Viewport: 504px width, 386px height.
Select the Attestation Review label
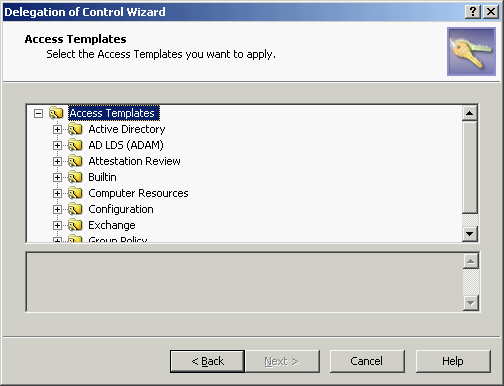134,161
